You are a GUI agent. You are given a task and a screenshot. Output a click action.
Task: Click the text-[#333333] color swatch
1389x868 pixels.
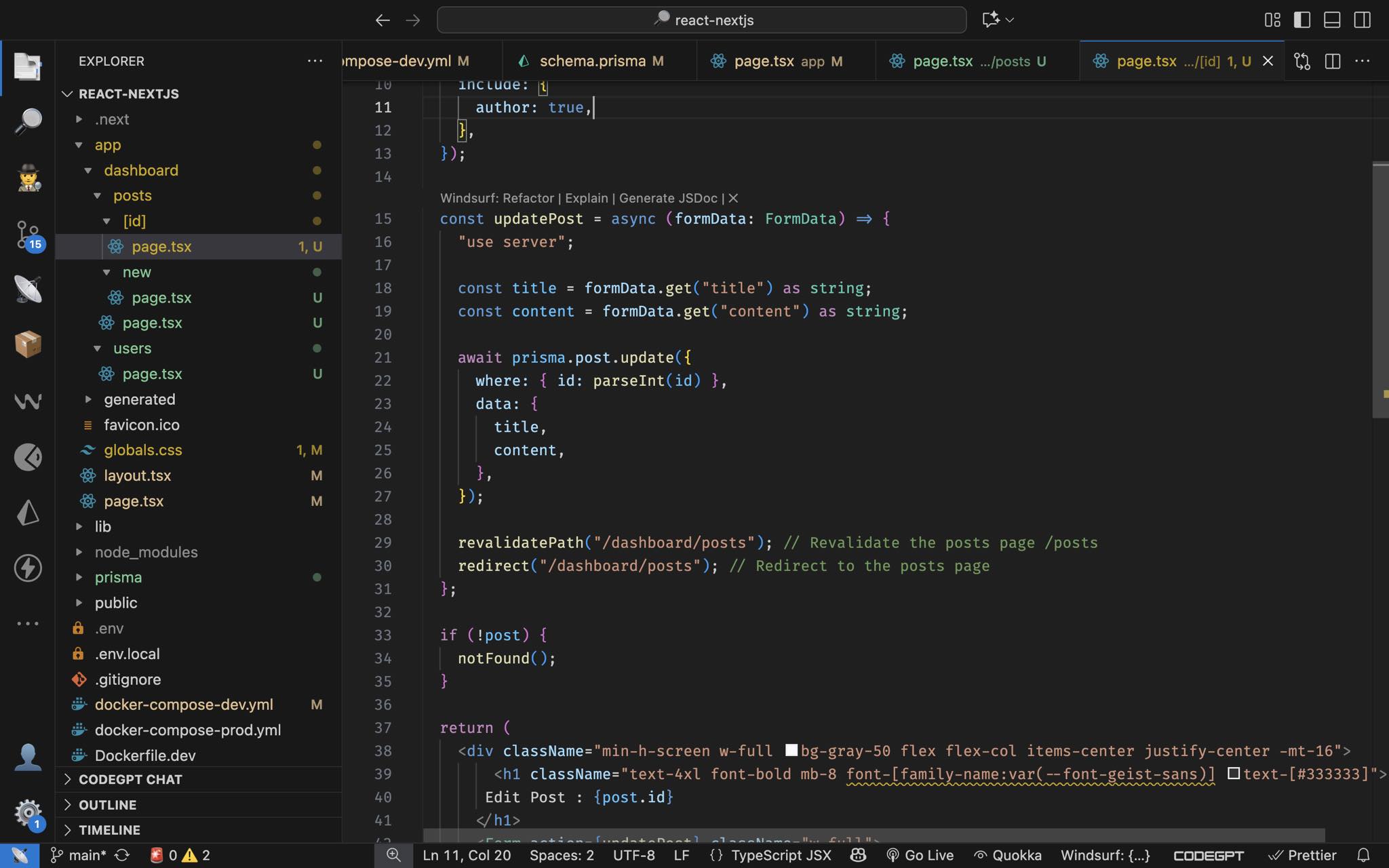pos(1234,773)
